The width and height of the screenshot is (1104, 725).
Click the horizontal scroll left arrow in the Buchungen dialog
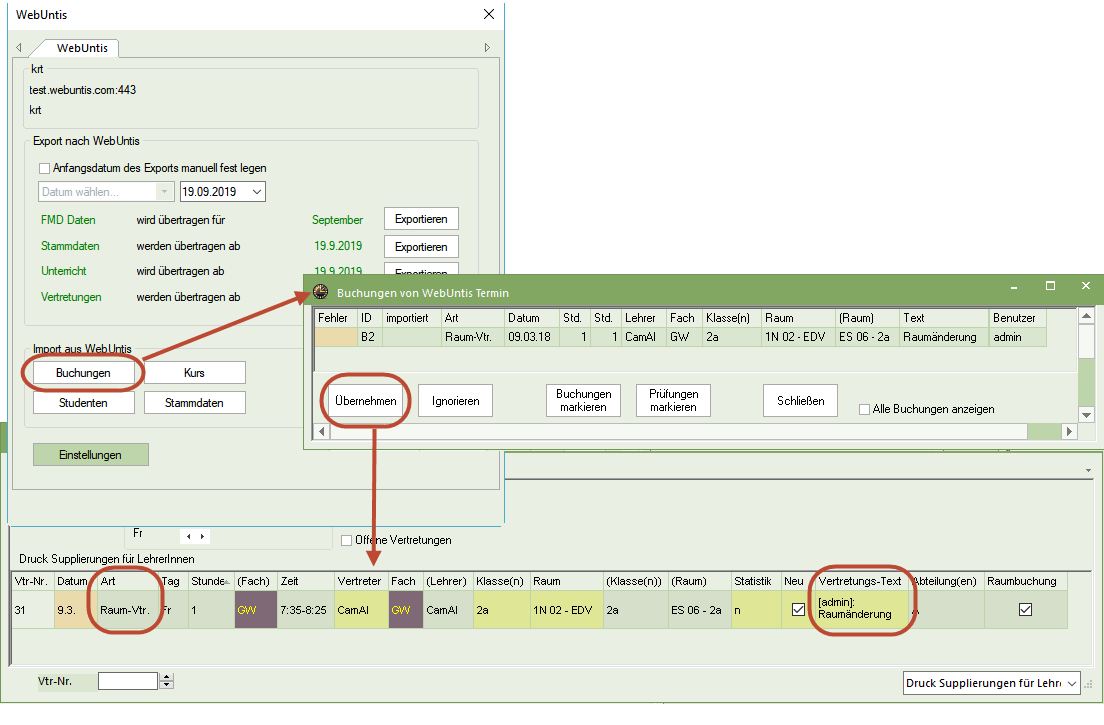322,431
